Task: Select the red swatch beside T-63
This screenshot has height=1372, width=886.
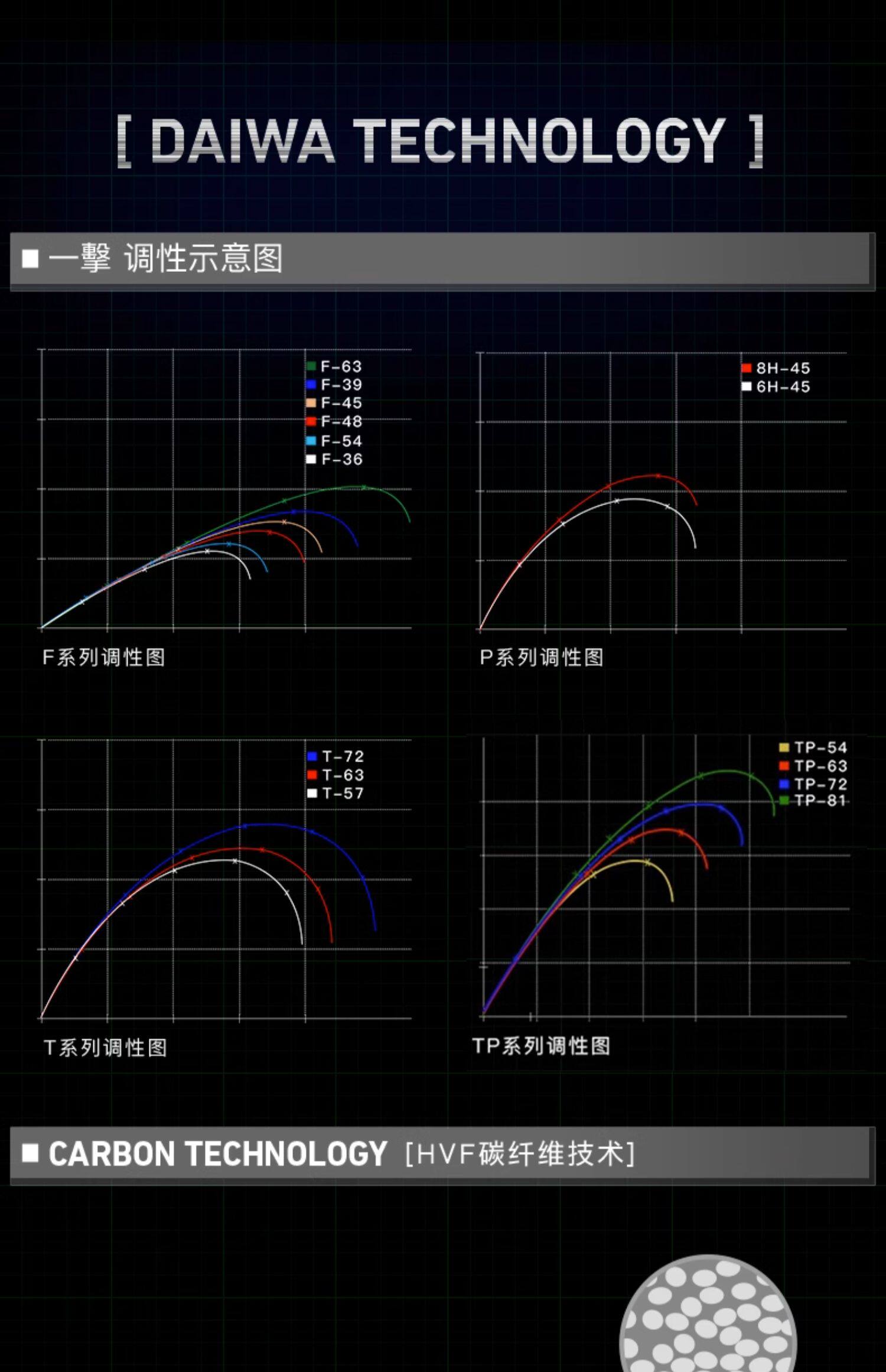Action: [312, 775]
